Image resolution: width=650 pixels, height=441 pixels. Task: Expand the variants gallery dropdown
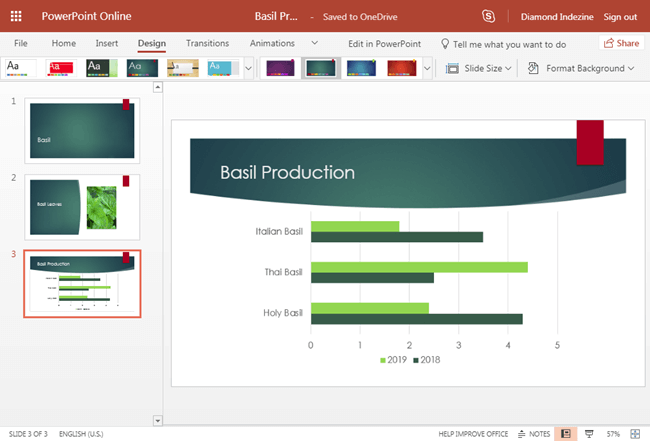click(x=428, y=68)
